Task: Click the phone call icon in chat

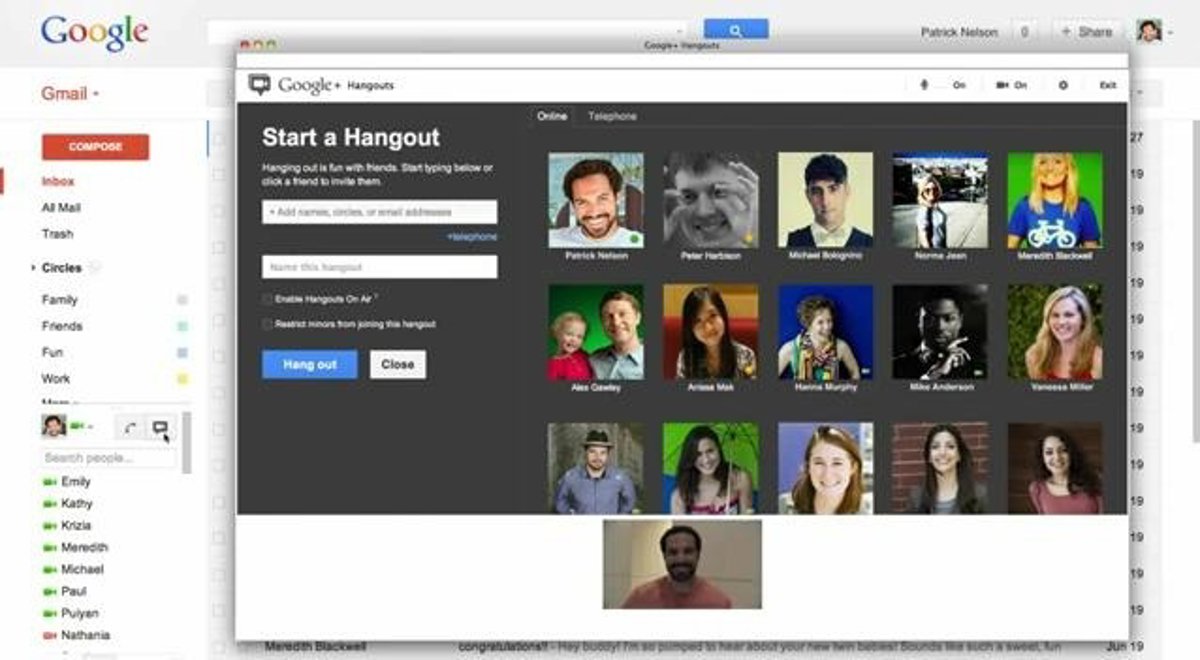Action: click(x=129, y=428)
